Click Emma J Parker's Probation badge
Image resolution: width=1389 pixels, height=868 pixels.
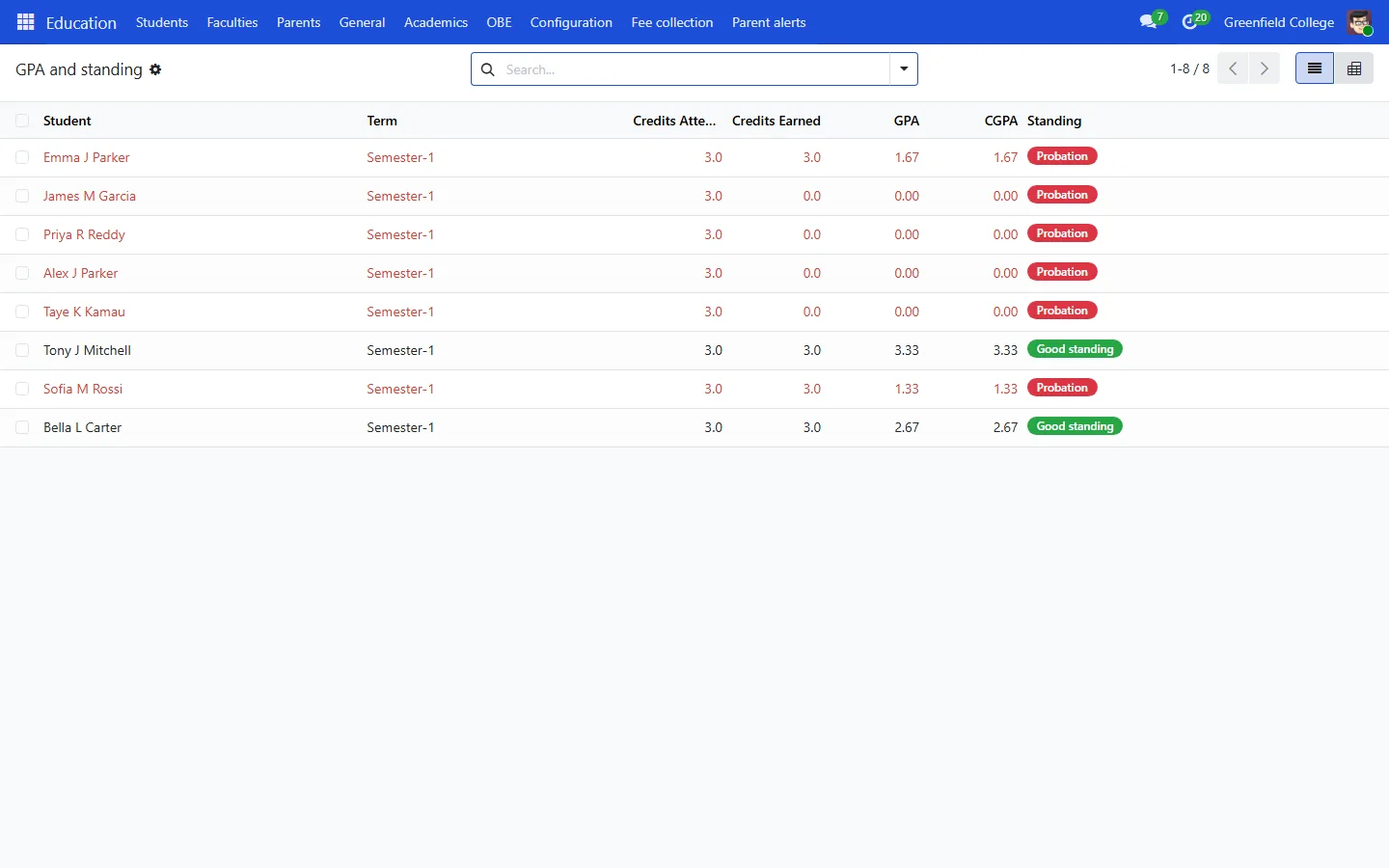1062,156
